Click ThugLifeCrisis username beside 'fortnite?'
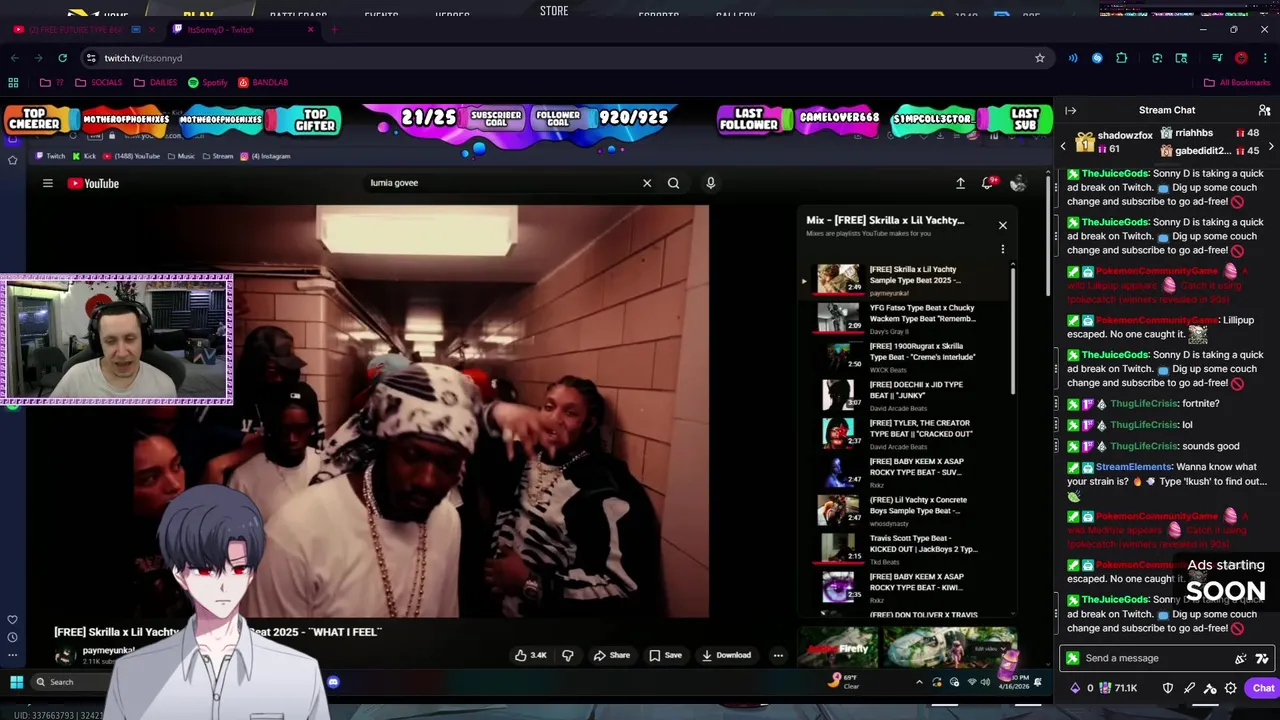1280x720 pixels. coord(1144,403)
